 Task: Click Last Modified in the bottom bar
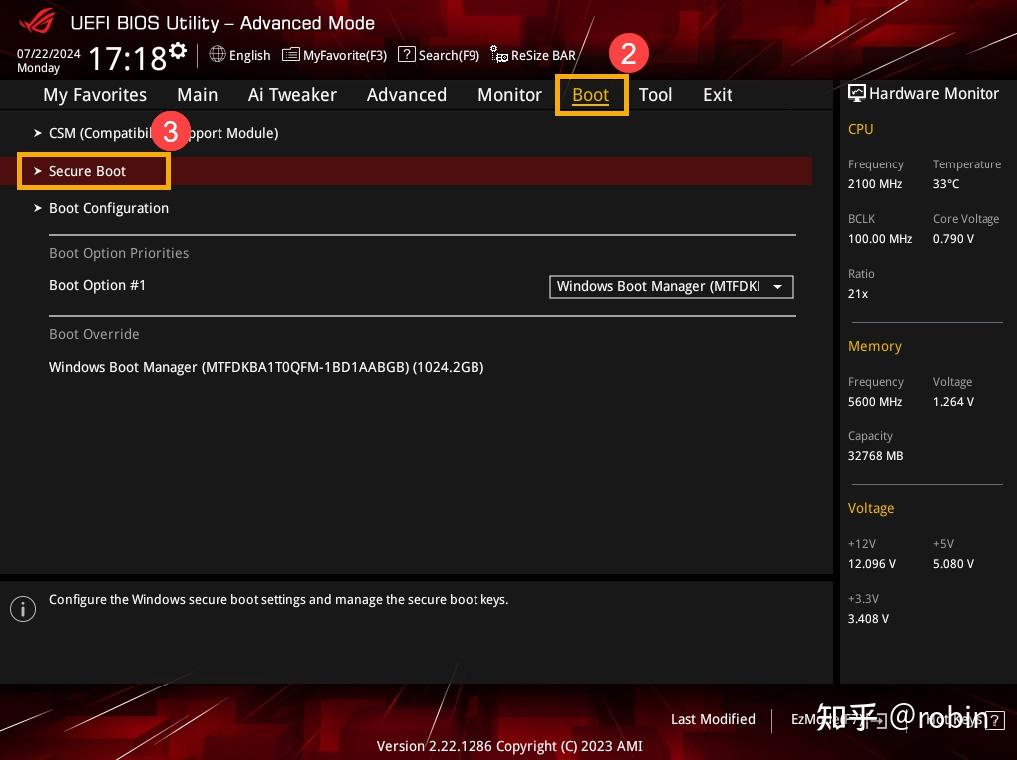pyautogui.click(x=713, y=719)
